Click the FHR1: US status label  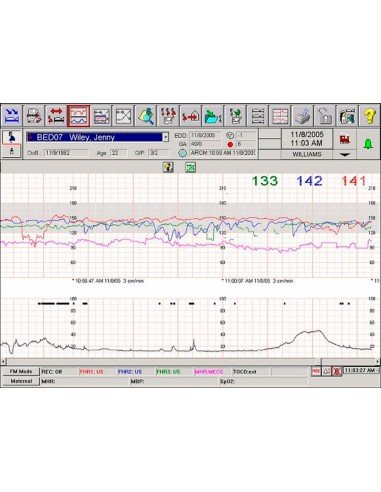(x=91, y=372)
